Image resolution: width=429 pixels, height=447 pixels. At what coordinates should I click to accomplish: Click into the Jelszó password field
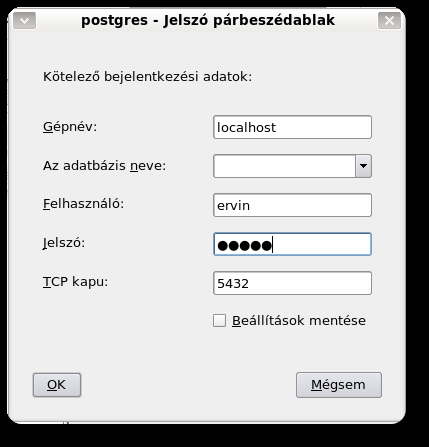click(292, 244)
